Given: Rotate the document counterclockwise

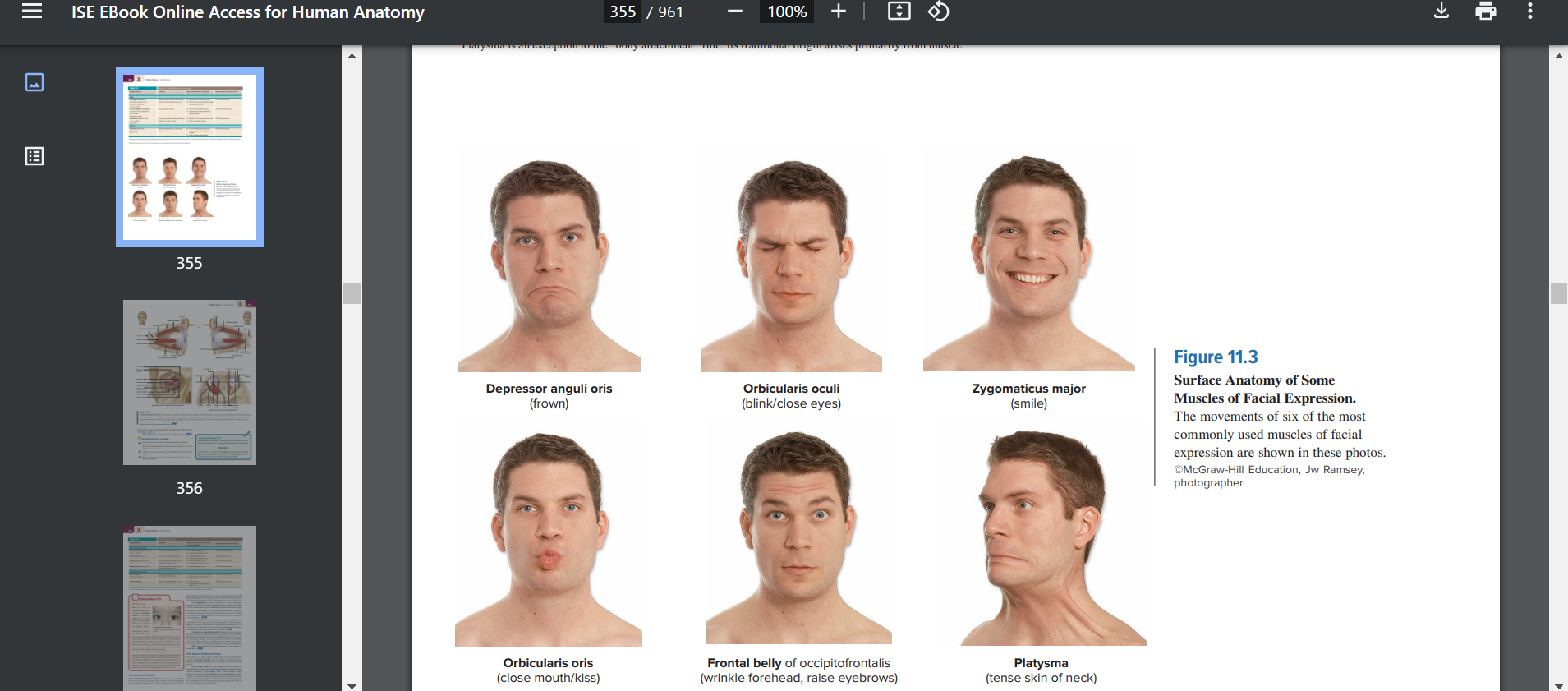Looking at the screenshot, I should (938, 12).
